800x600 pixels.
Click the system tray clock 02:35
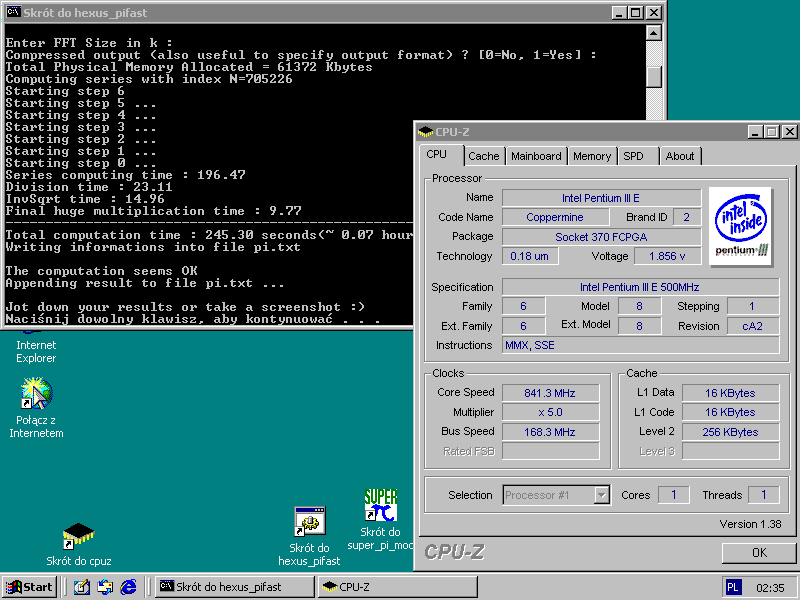coord(770,588)
